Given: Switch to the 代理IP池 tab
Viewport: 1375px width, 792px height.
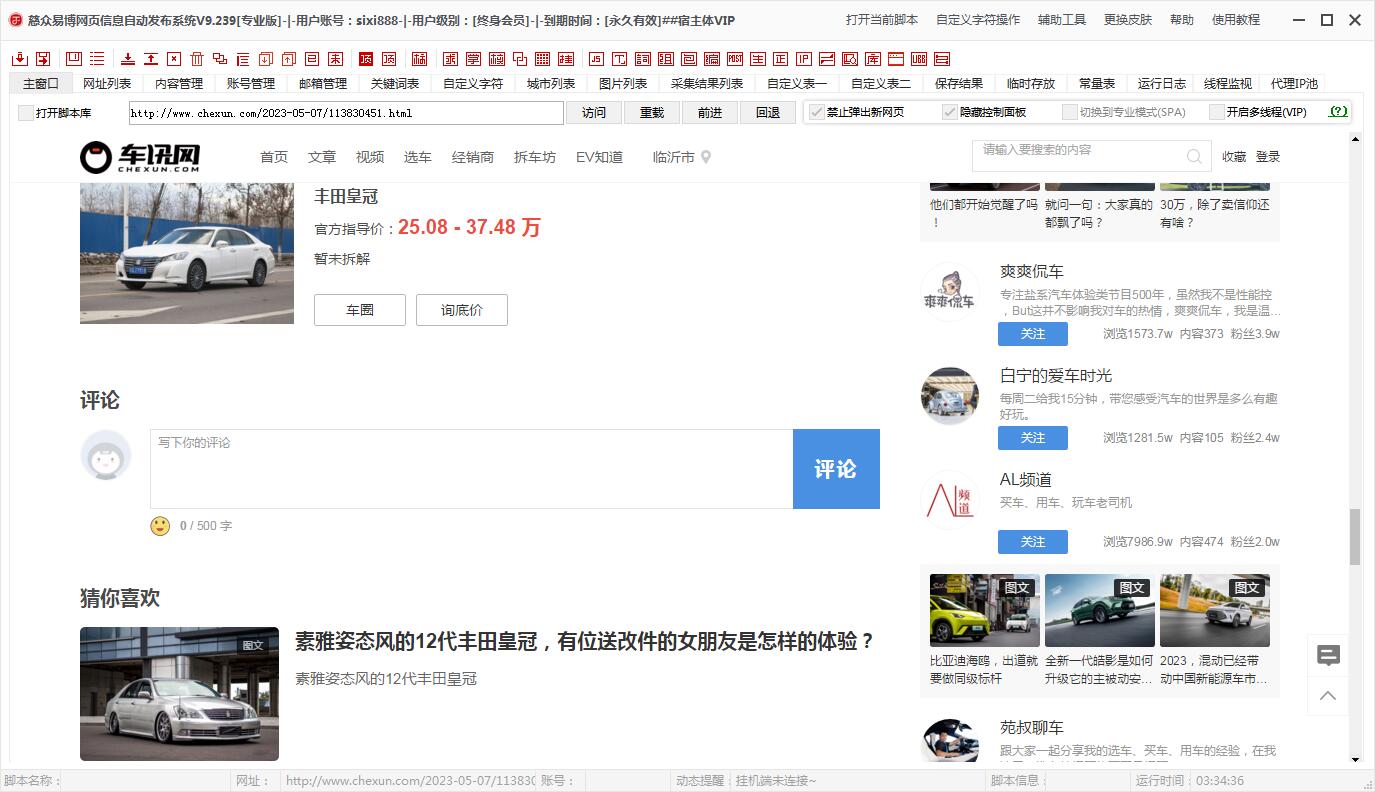Looking at the screenshot, I should [x=1294, y=84].
